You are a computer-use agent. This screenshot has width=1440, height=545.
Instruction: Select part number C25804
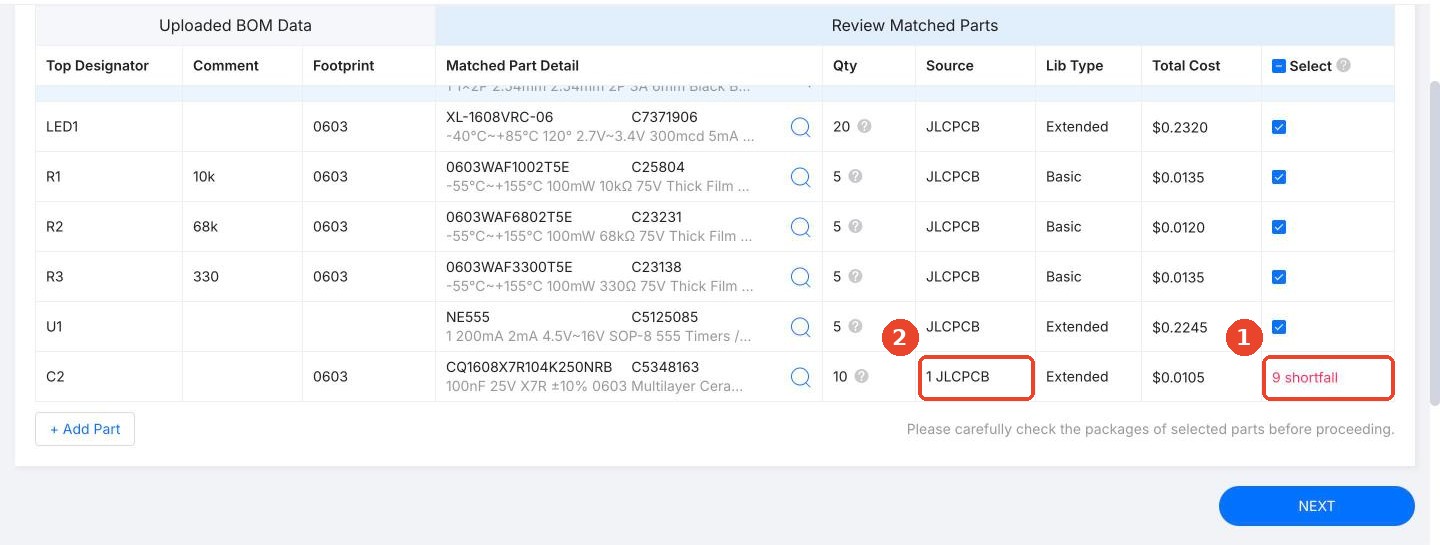pyautogui.click(x=658, y=167)
